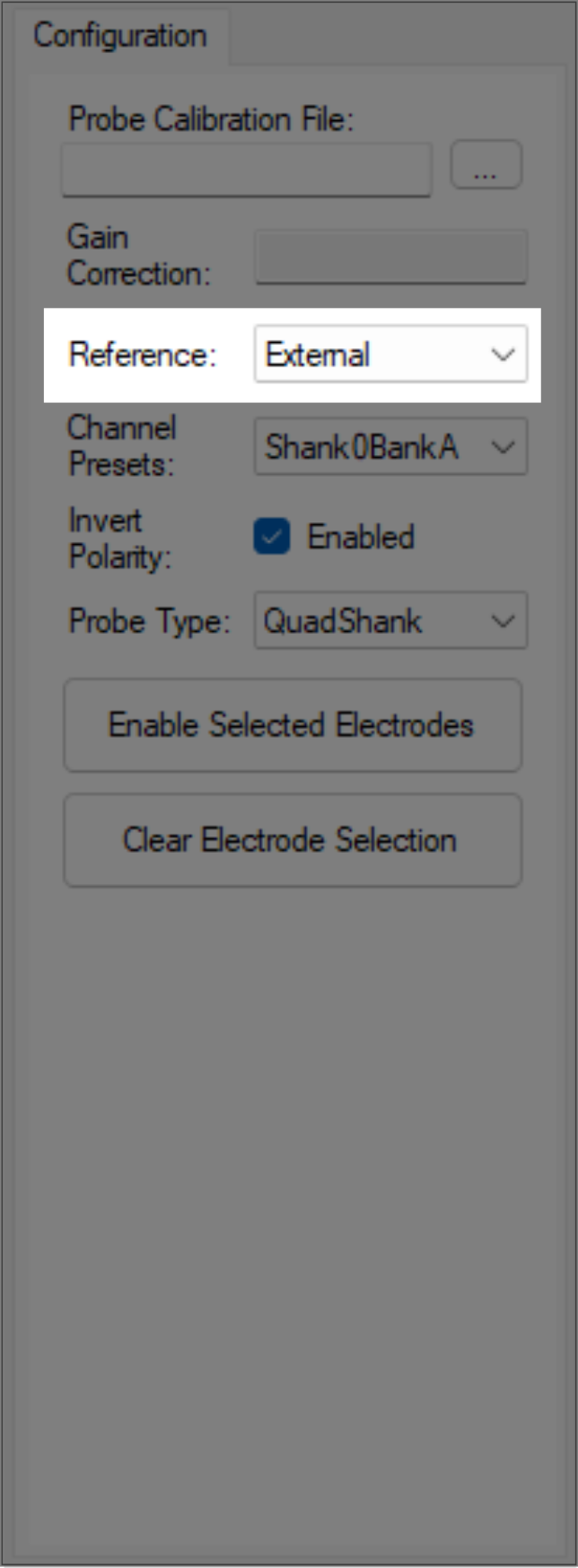578x1568 pixels.
Task: Click the QuadShank probe type combo text
Action: [343, 620]
